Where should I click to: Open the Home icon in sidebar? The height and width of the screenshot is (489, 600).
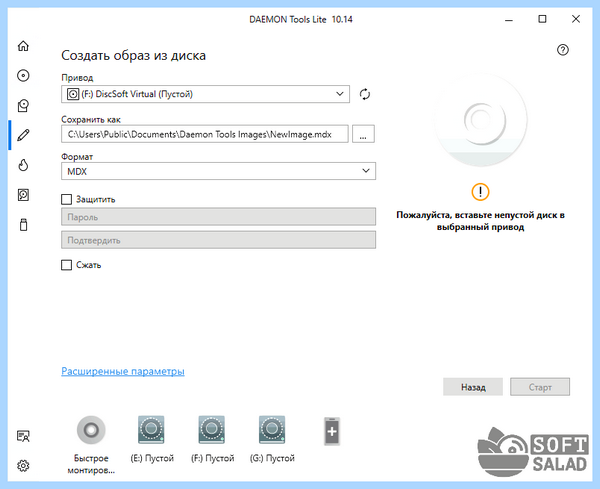(23, 46)
